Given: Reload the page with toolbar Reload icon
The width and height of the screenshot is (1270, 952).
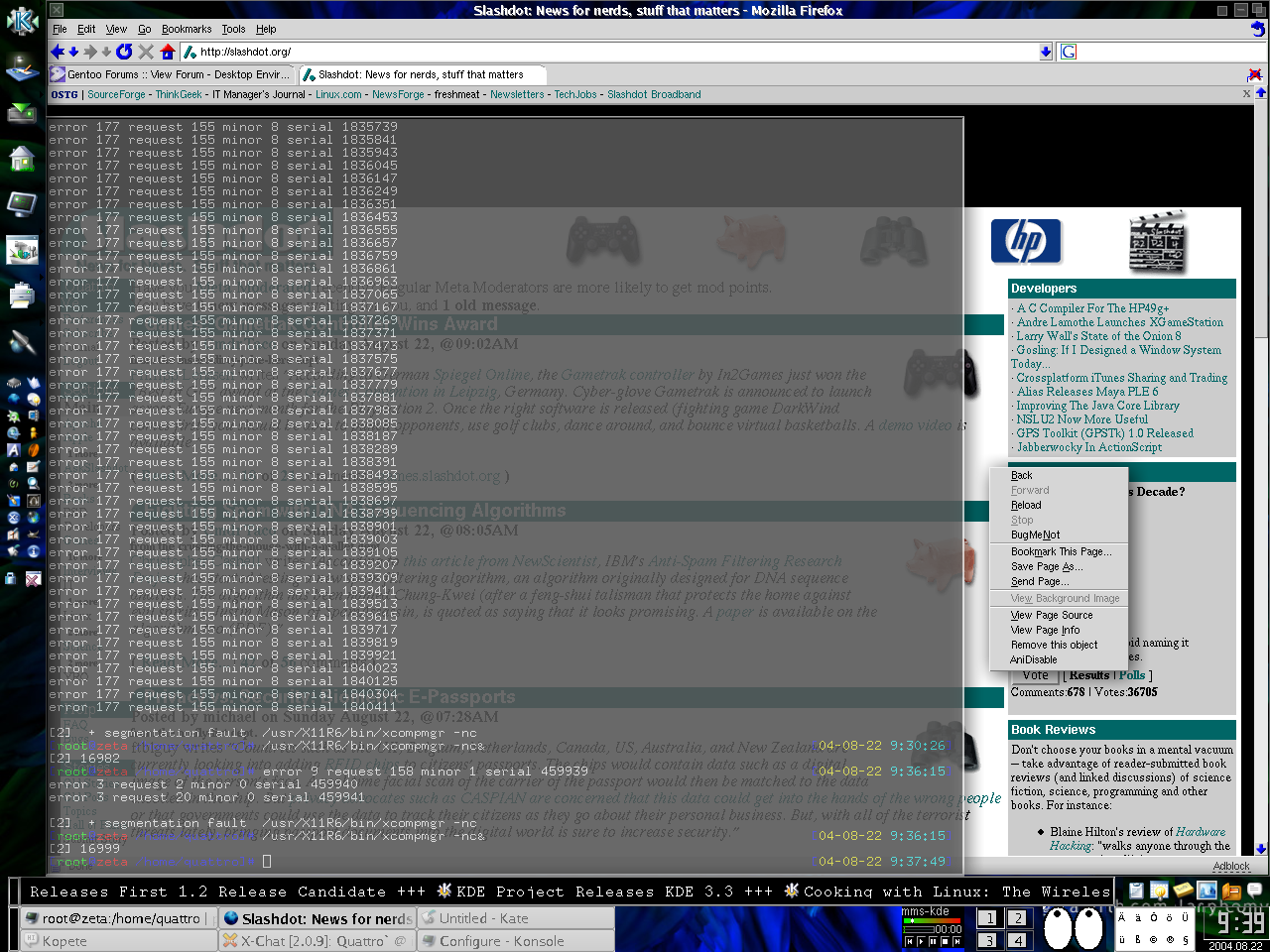Looking at the screenshot, I should [x=124, y=52].
